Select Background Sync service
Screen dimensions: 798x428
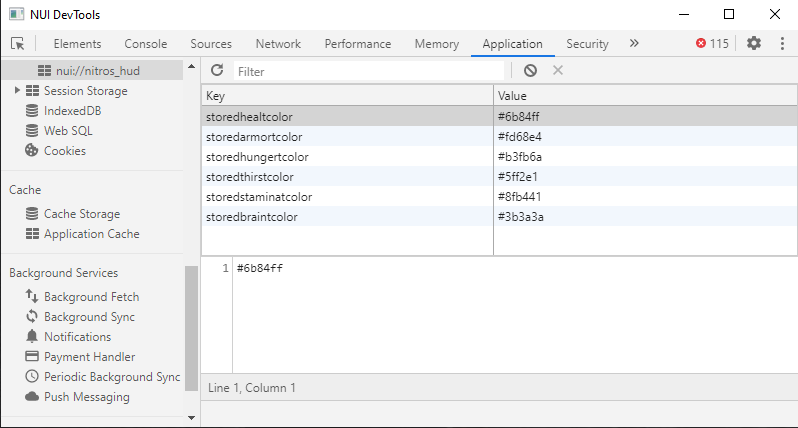click(90, 317)
